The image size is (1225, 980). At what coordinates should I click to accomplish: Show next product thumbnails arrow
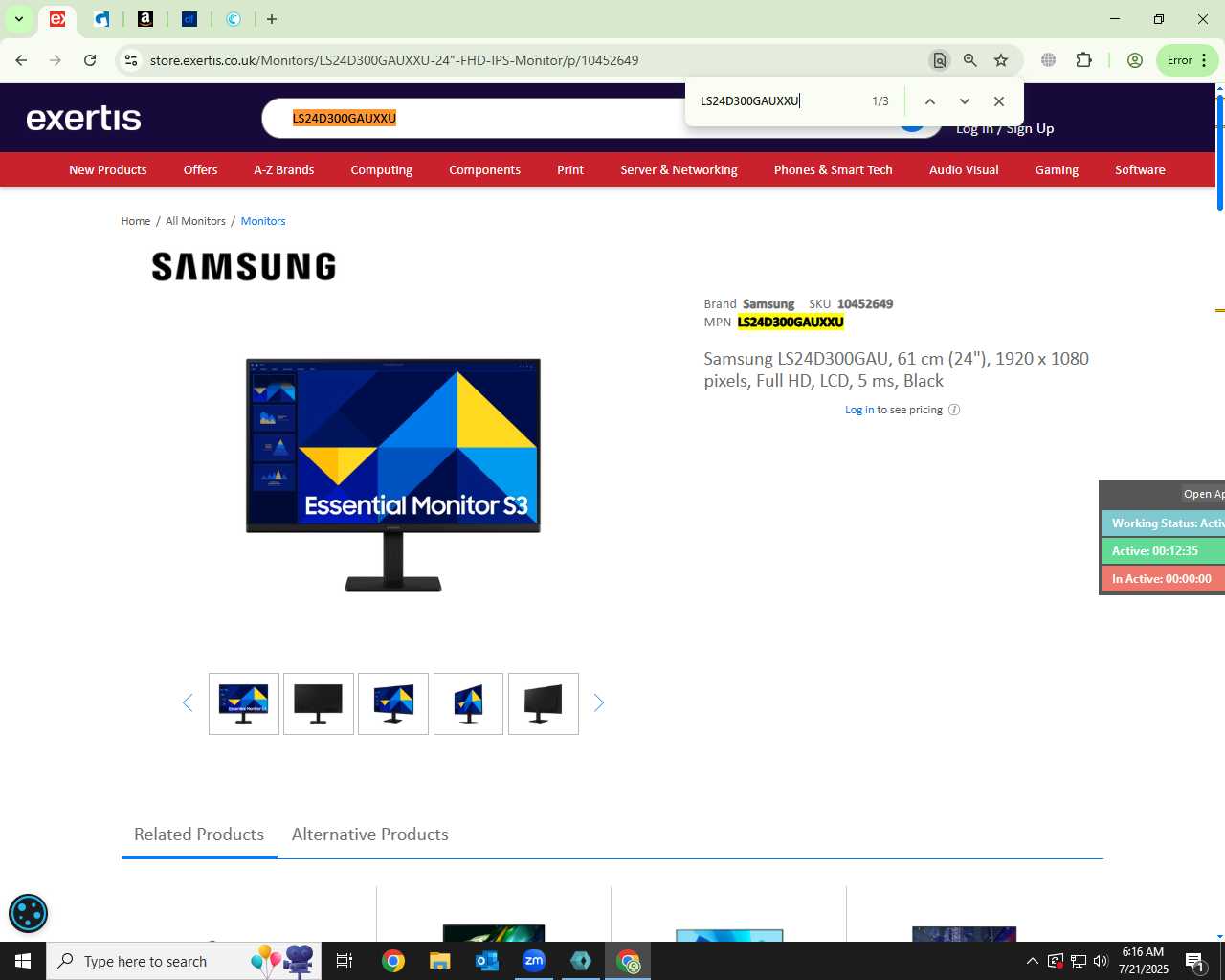pyautogui.click(x=599, y=703)
